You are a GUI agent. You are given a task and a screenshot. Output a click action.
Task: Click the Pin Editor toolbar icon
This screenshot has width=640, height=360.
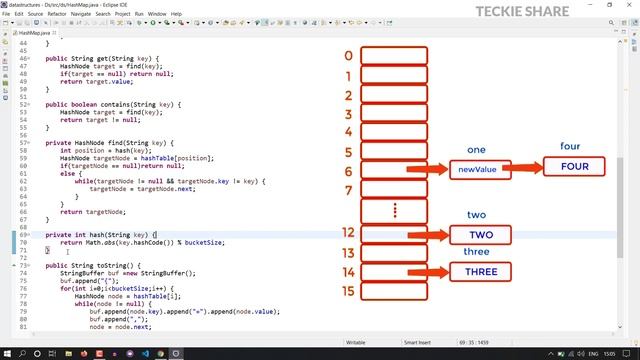[389, 23]
